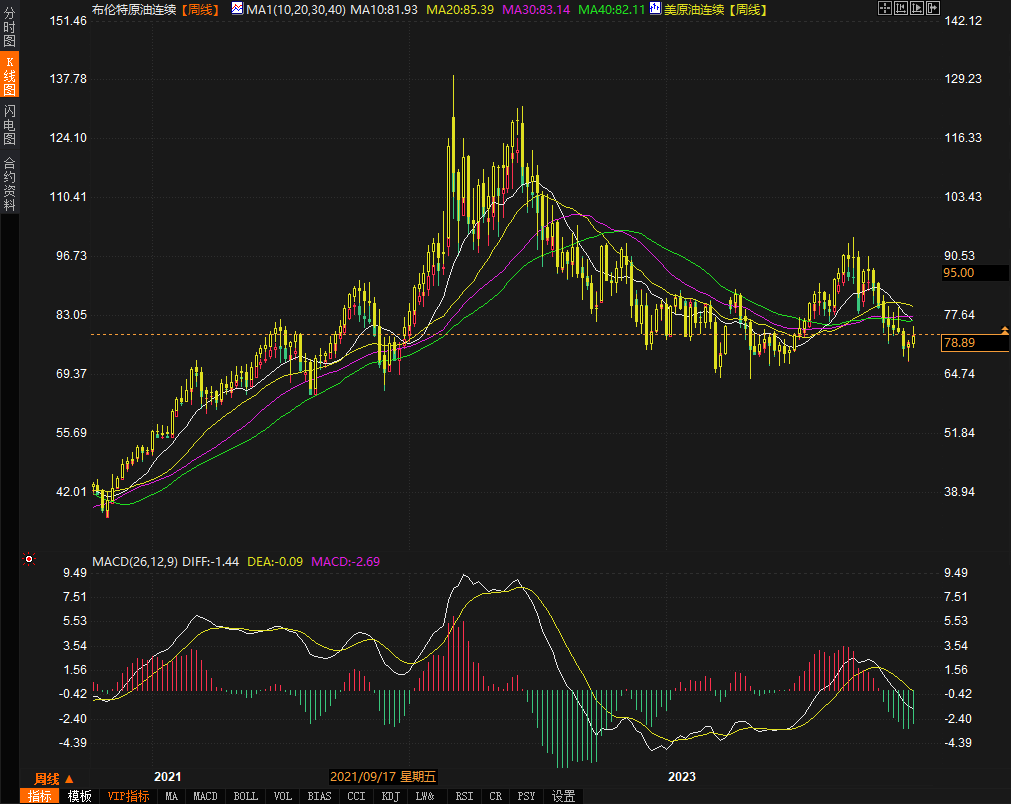Click the VIP指标 button

(x=129, y=796)
